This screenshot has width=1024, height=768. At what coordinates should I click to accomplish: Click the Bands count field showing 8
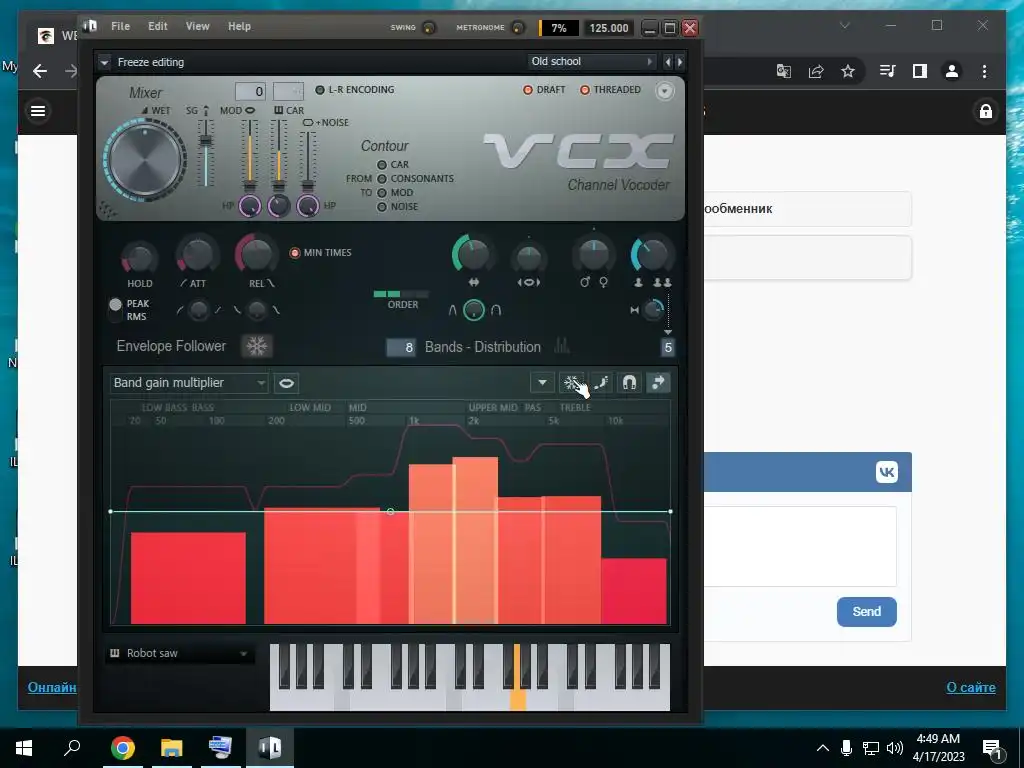[x=400, y=347]
